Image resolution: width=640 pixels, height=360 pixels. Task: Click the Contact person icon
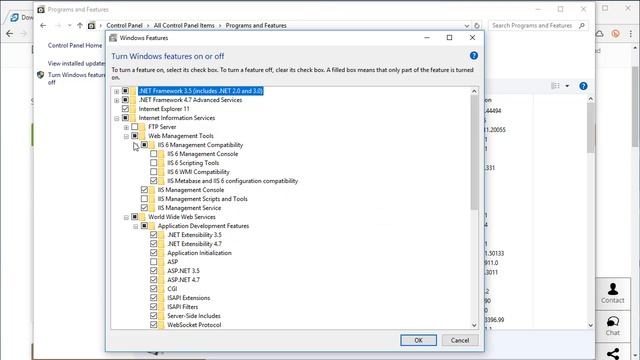[613, 289]
